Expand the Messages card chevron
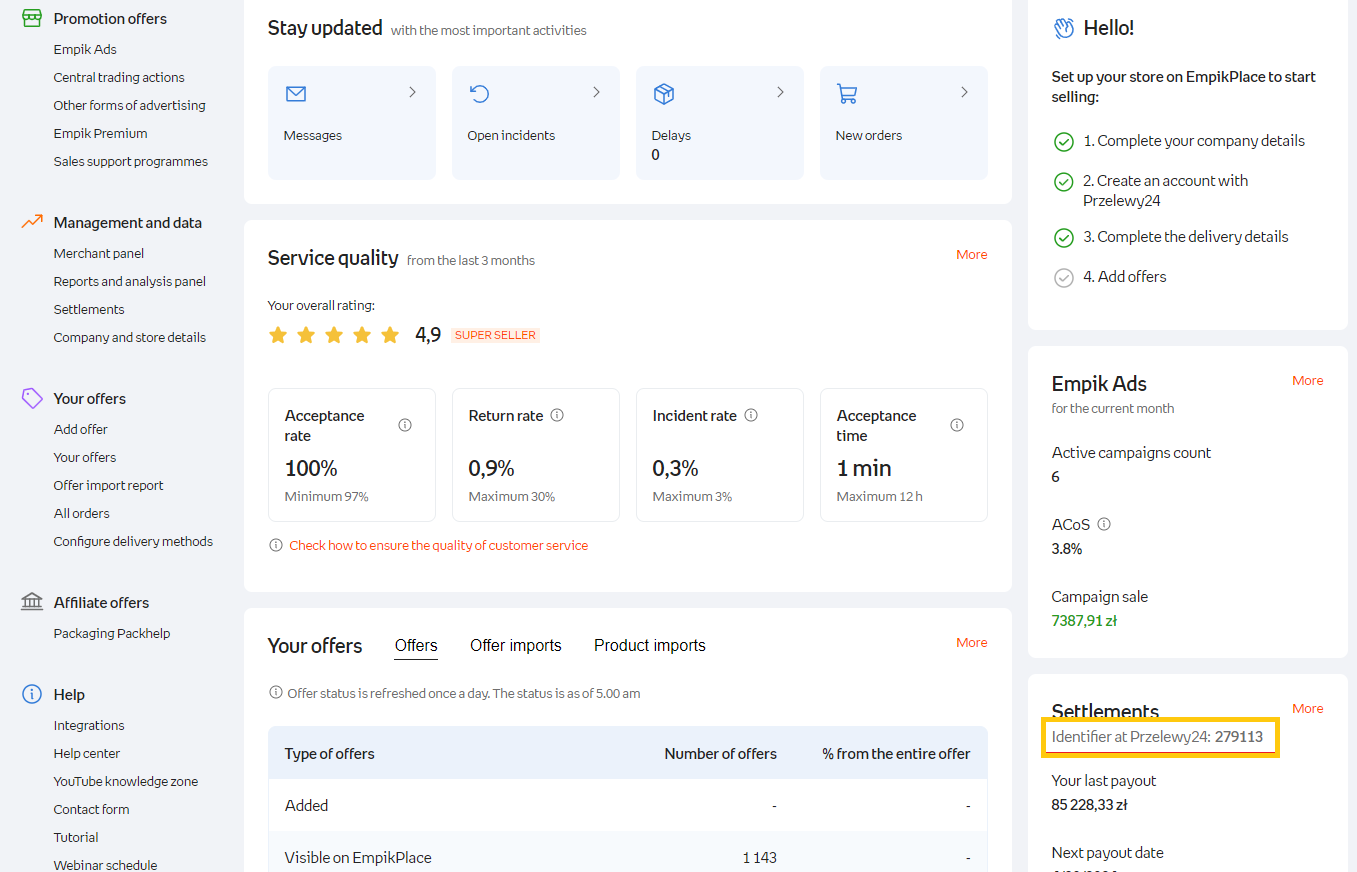 412,92
